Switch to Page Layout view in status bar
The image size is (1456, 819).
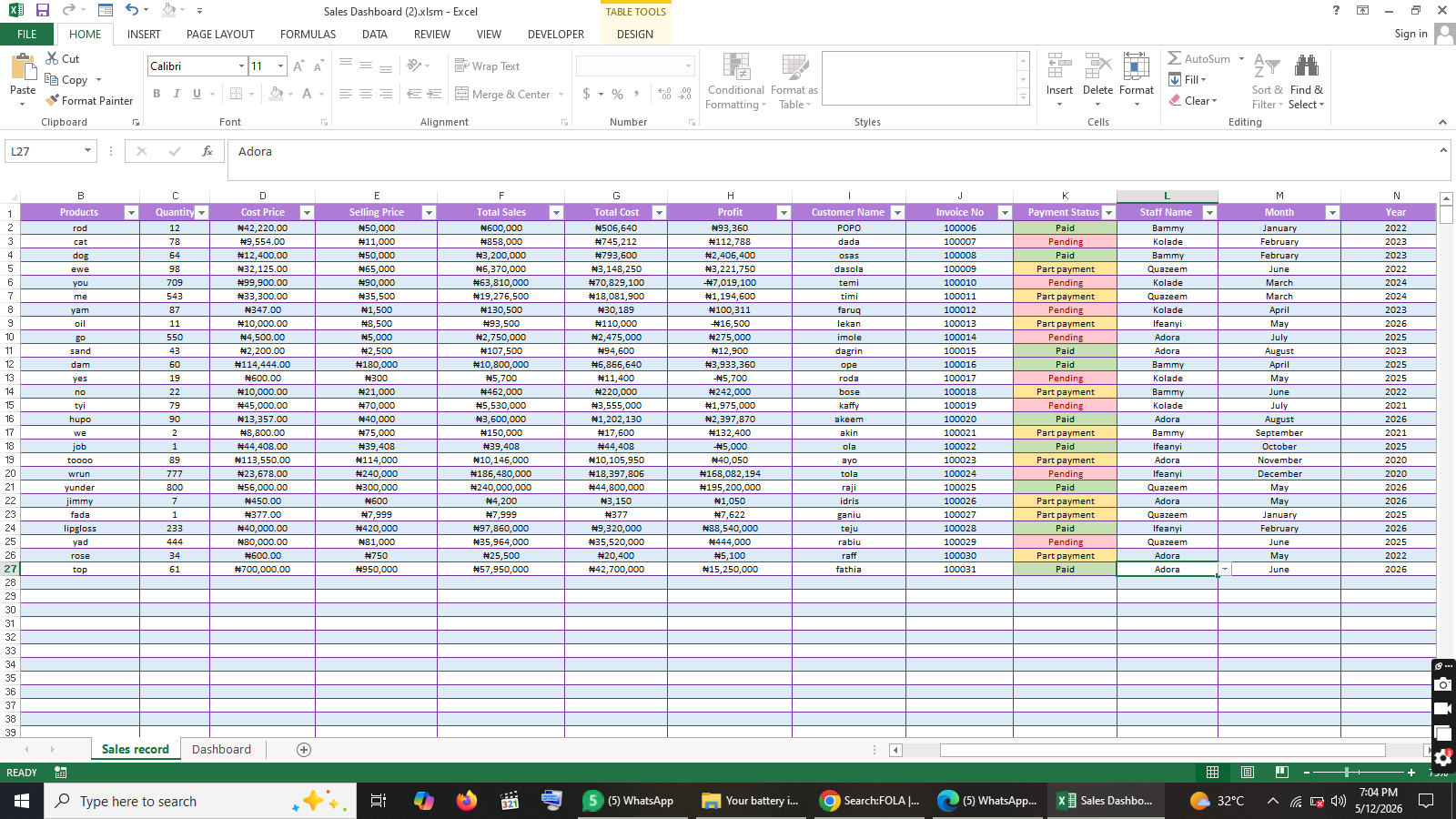click(1248, 773)
